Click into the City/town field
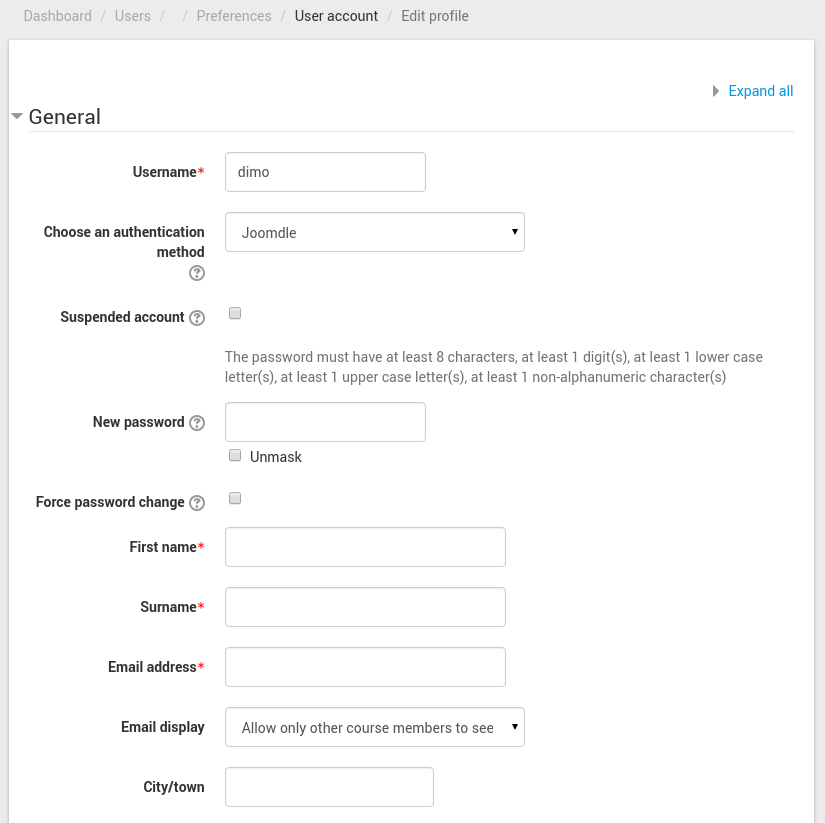This screenshot has height=823, width=825. pyautogui.click(x=329, y=787)
